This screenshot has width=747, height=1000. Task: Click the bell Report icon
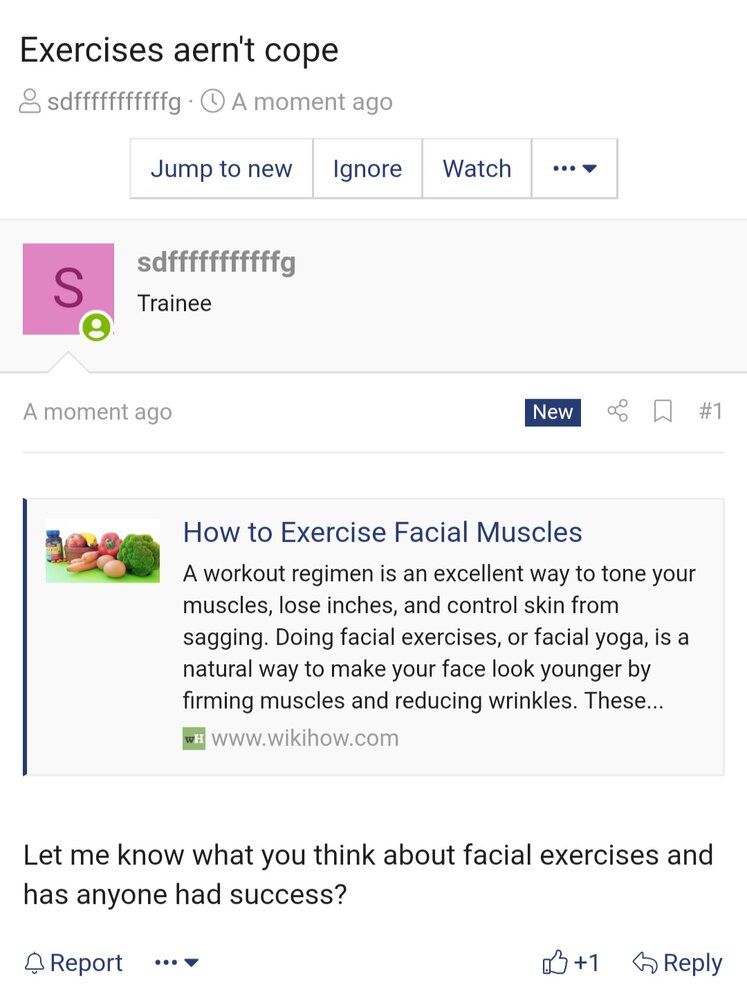pos(34,963)
